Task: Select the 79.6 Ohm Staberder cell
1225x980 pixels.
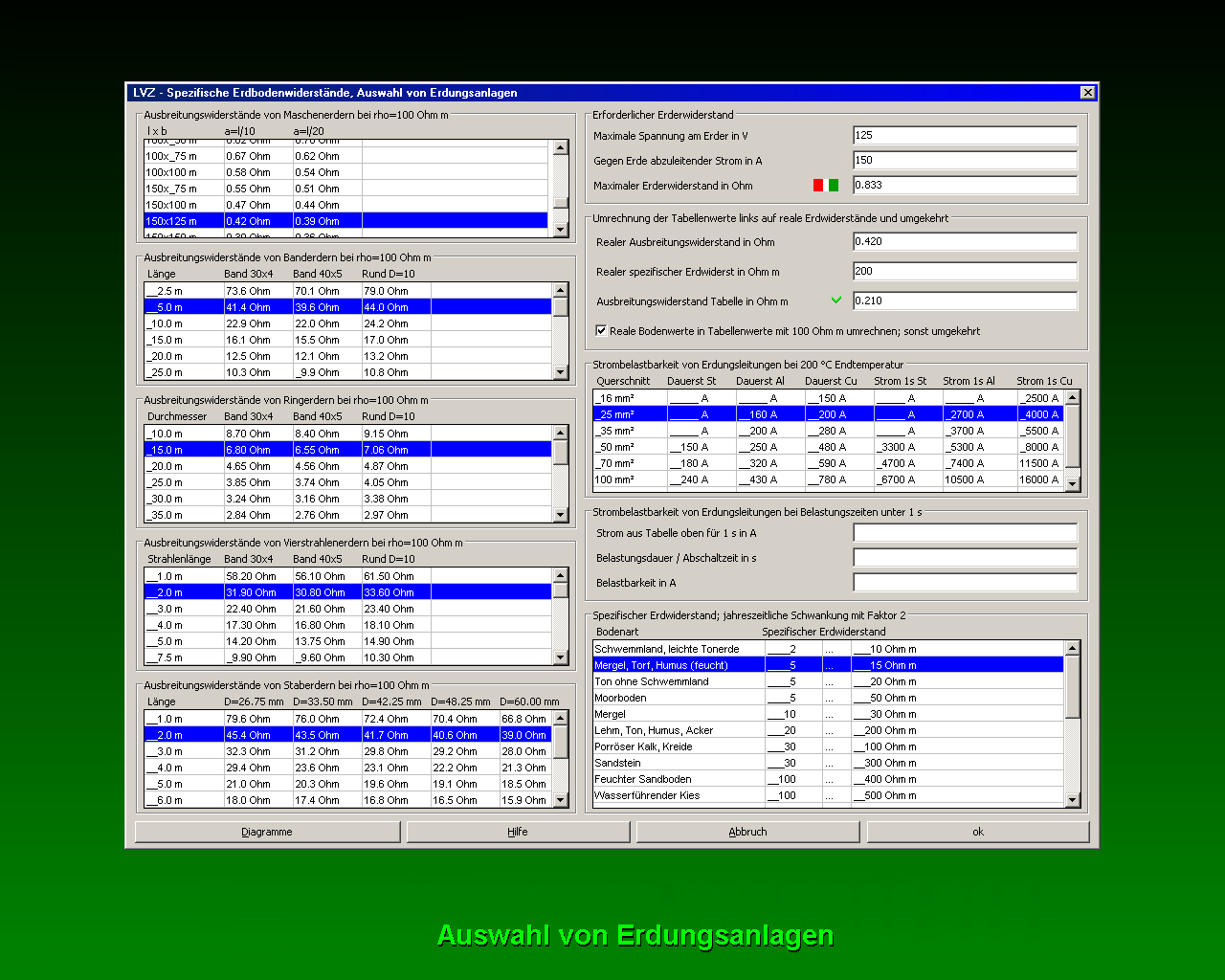Action: [258, 719]
